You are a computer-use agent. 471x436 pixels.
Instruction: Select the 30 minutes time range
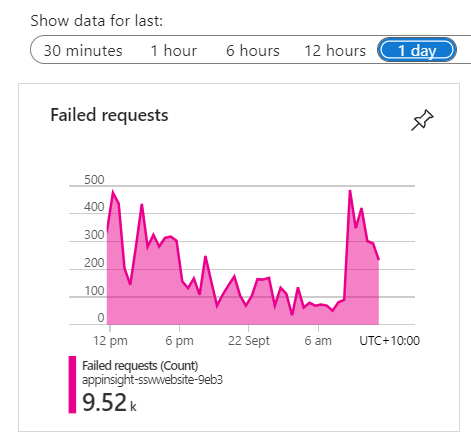83,51
